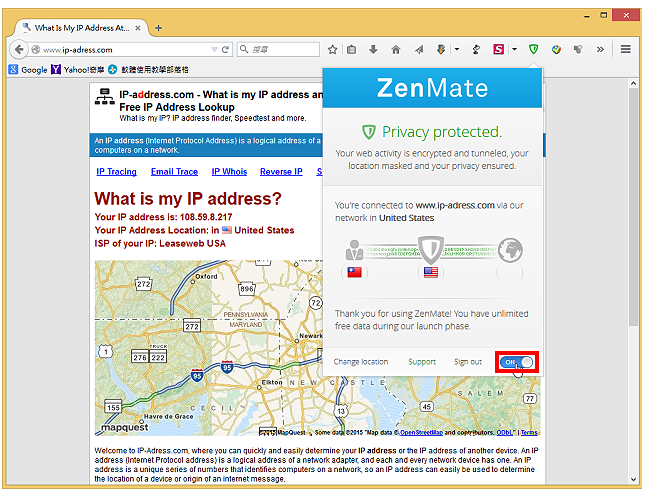Screen dimensions: 654x498
Task: Click the IP address text 108.59.8.217
Action: pyautogui.click(x=206, y=217)
